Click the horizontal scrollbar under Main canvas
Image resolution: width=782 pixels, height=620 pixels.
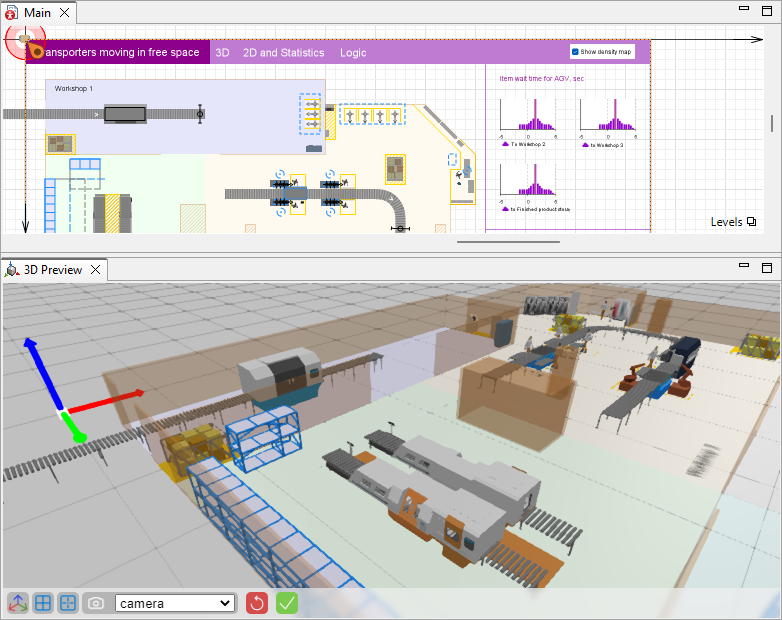pyautogui.click(x=508, y=241)
